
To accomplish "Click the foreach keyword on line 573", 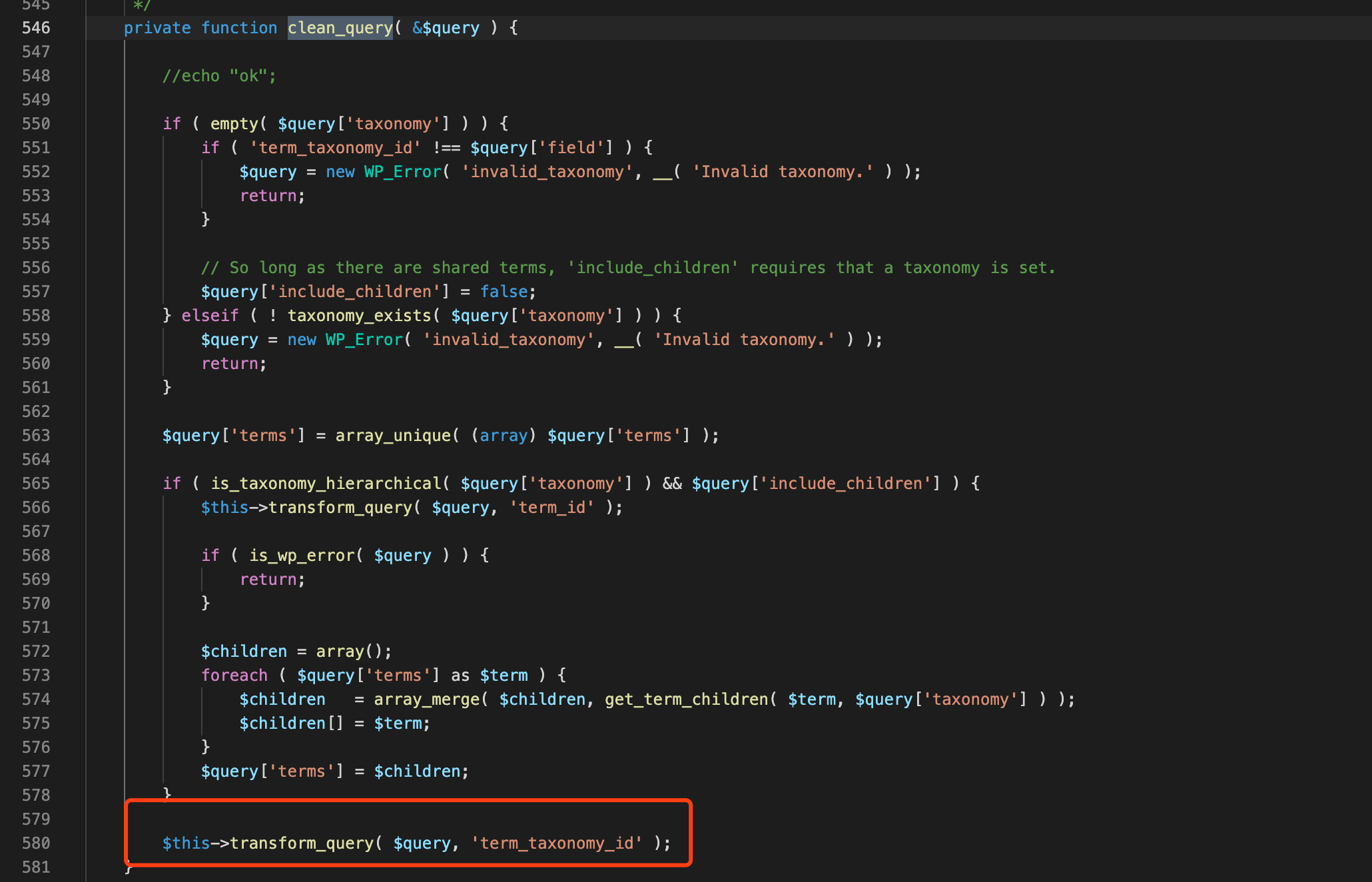I will coord(234,675).
